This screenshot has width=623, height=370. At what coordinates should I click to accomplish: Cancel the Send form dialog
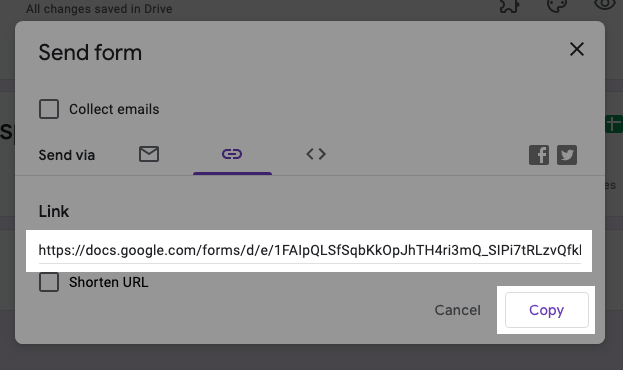[457, 310]
